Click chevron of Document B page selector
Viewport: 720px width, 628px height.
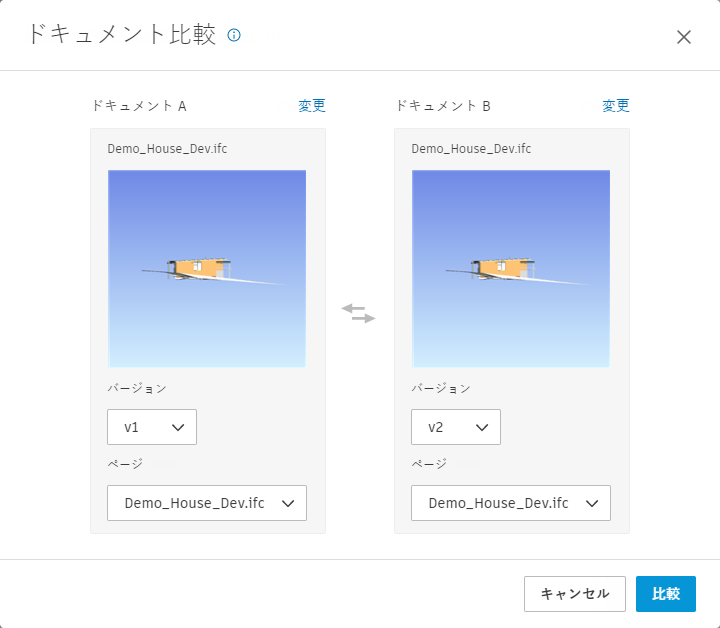click(593, 503)
